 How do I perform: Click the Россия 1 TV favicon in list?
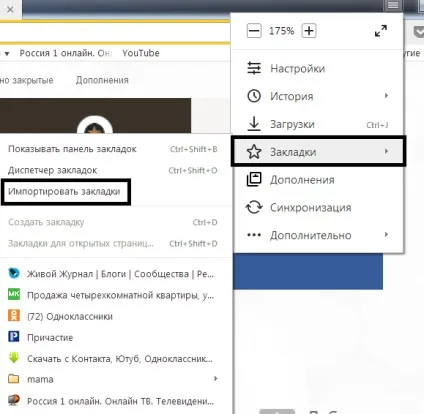[14, 400]
